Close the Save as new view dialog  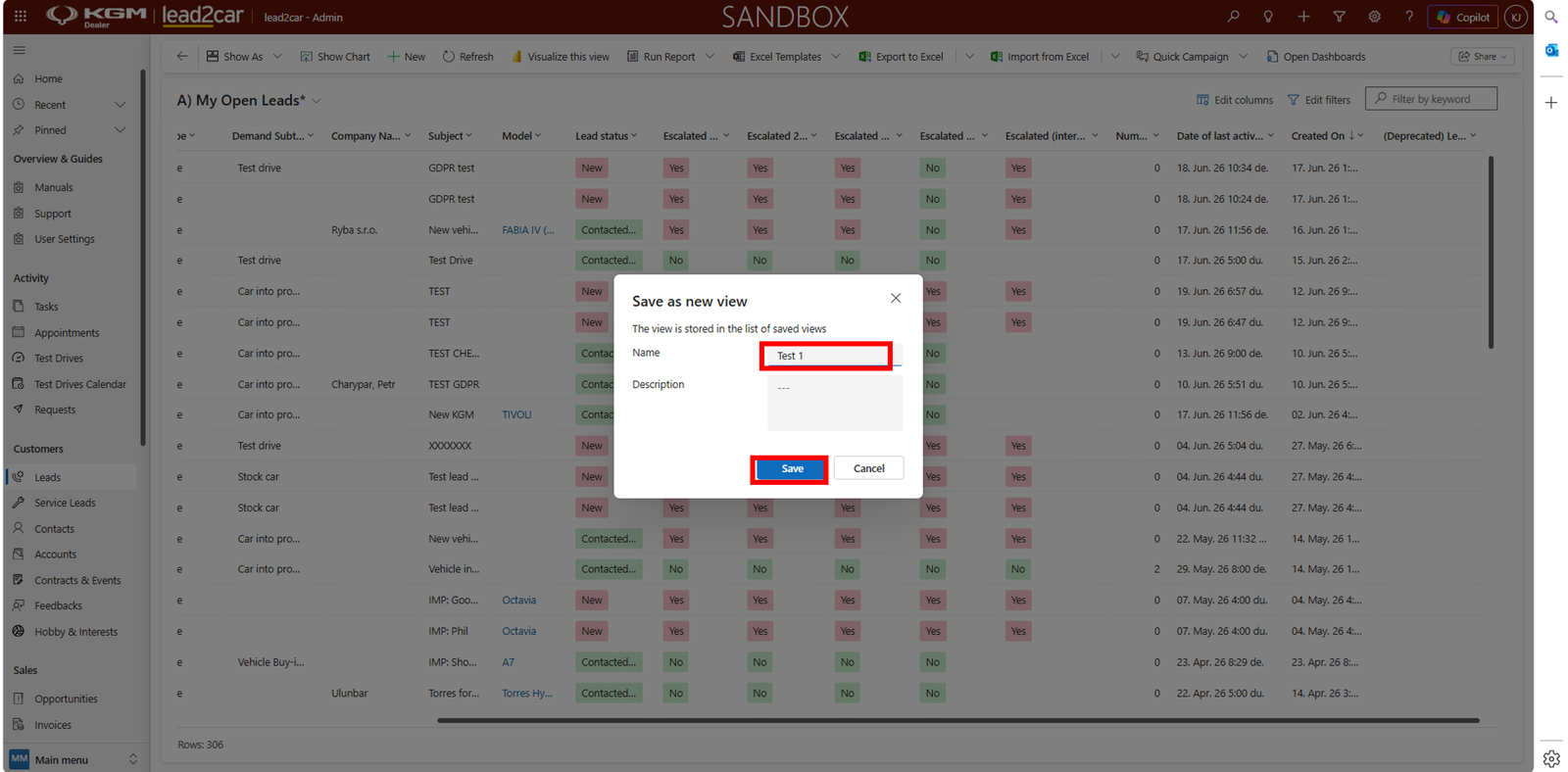pos(896,298)
